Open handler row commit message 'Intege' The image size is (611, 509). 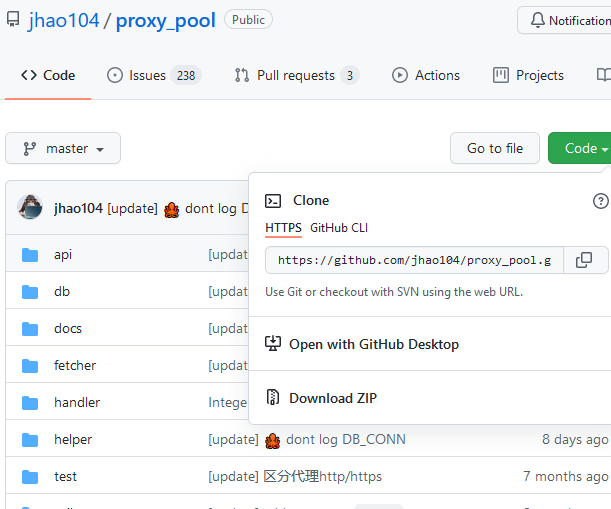[x=228, y=403]
